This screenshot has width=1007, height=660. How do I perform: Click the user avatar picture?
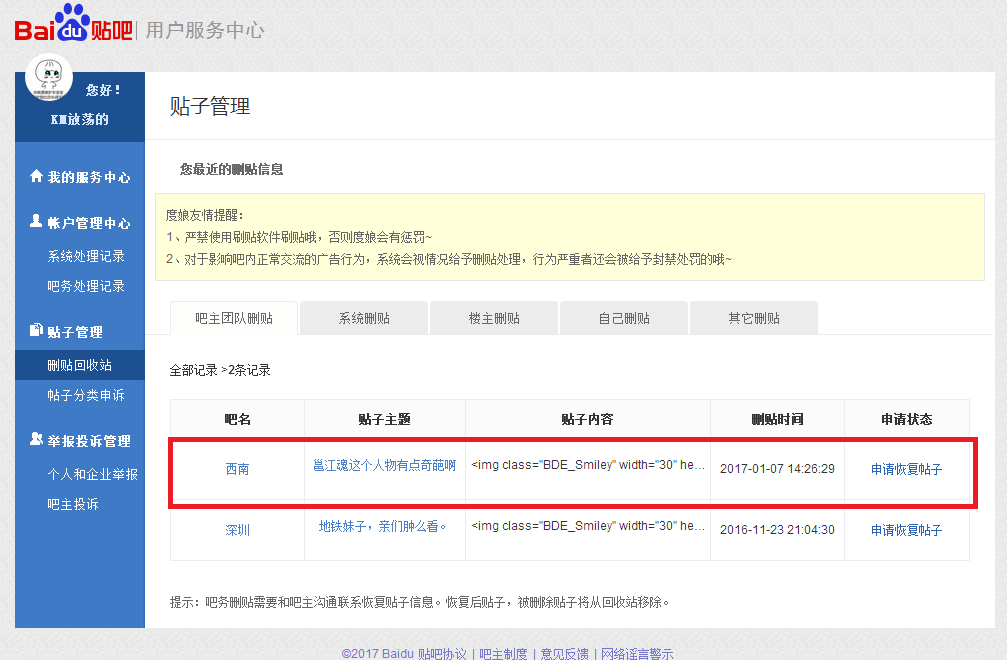(x=49, y=78)
